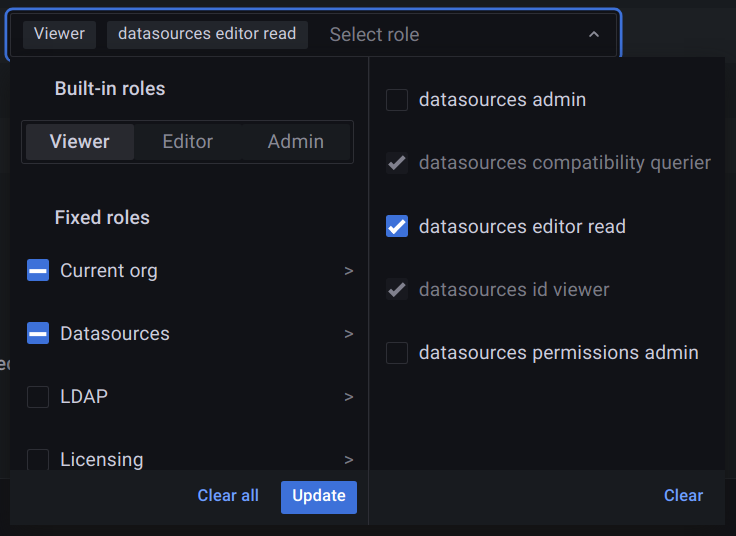Select the Viewer built-in role

click(x=80, y=142)
